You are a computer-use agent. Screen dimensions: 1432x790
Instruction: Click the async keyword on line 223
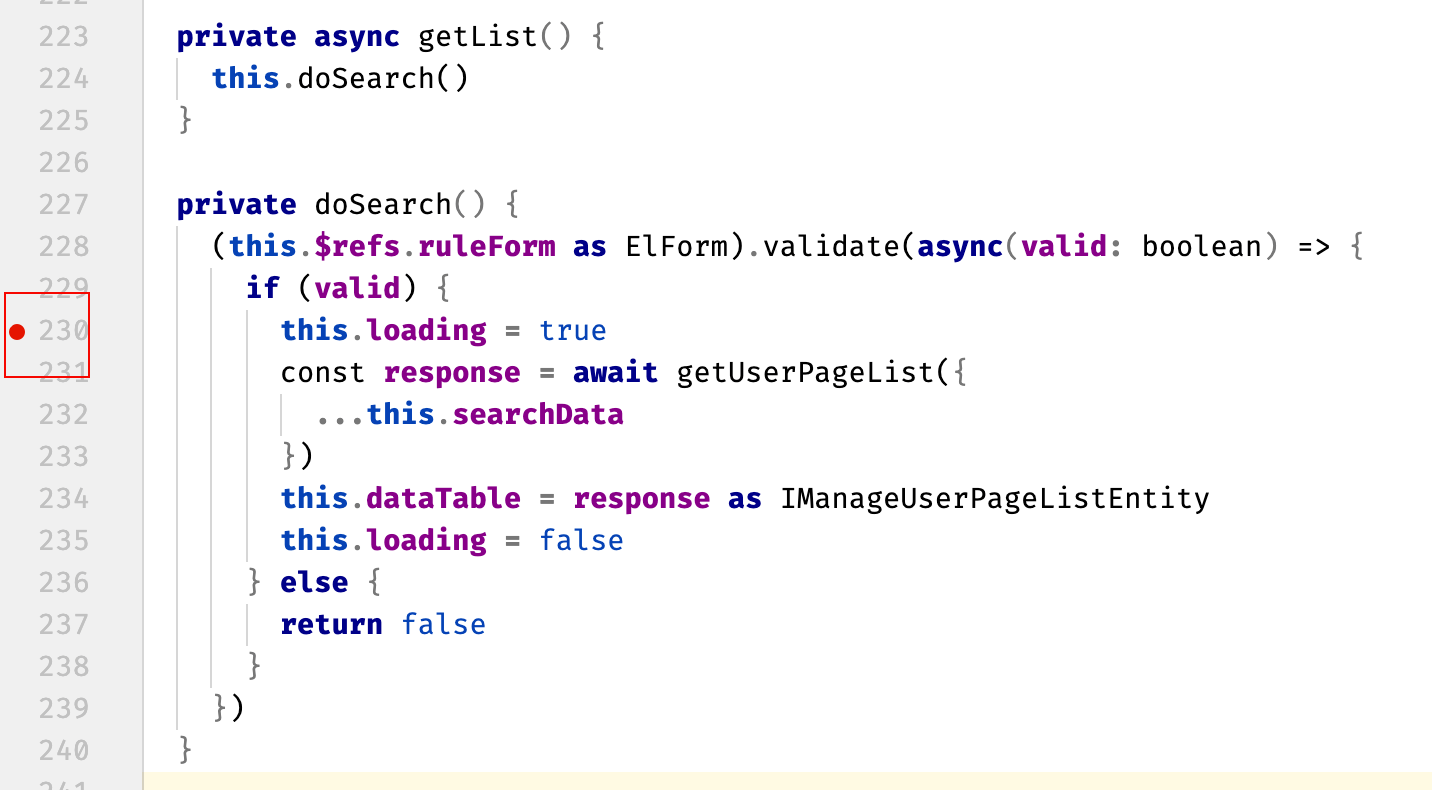pos(357,38)
